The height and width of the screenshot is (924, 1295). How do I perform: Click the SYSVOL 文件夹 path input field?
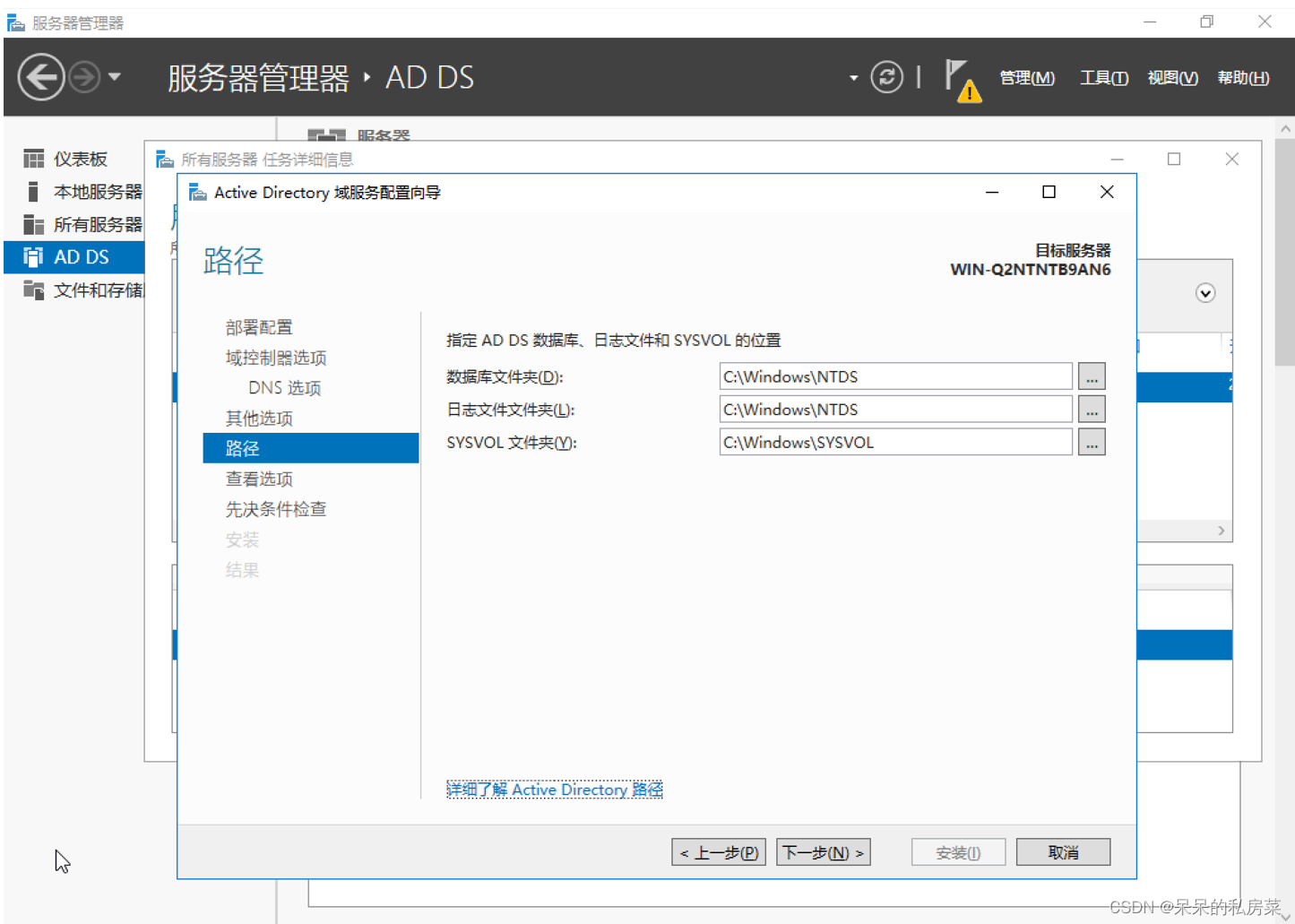895,442
